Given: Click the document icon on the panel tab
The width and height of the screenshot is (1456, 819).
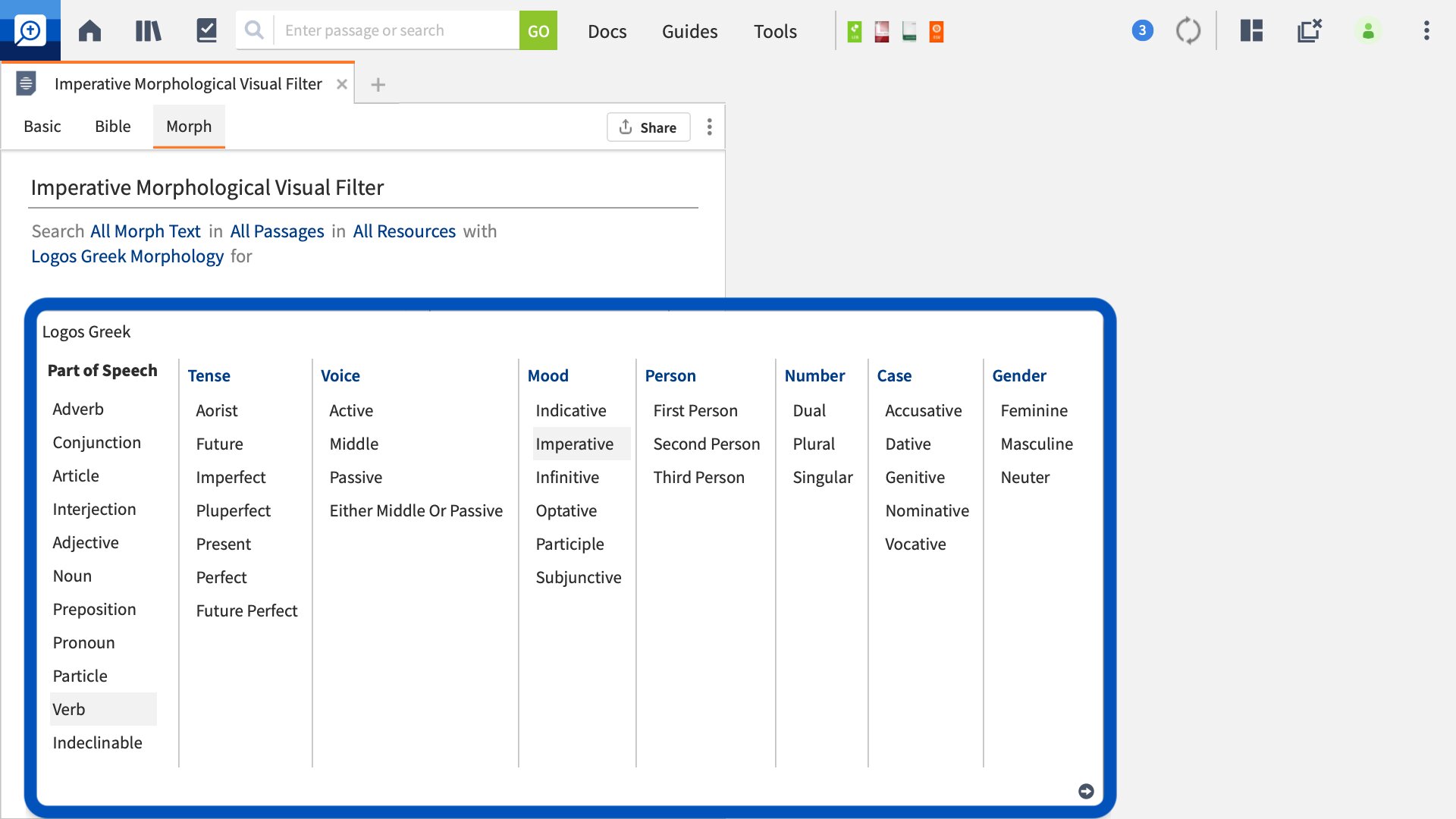Looking at the screenshot, I should tap(27, 83).
